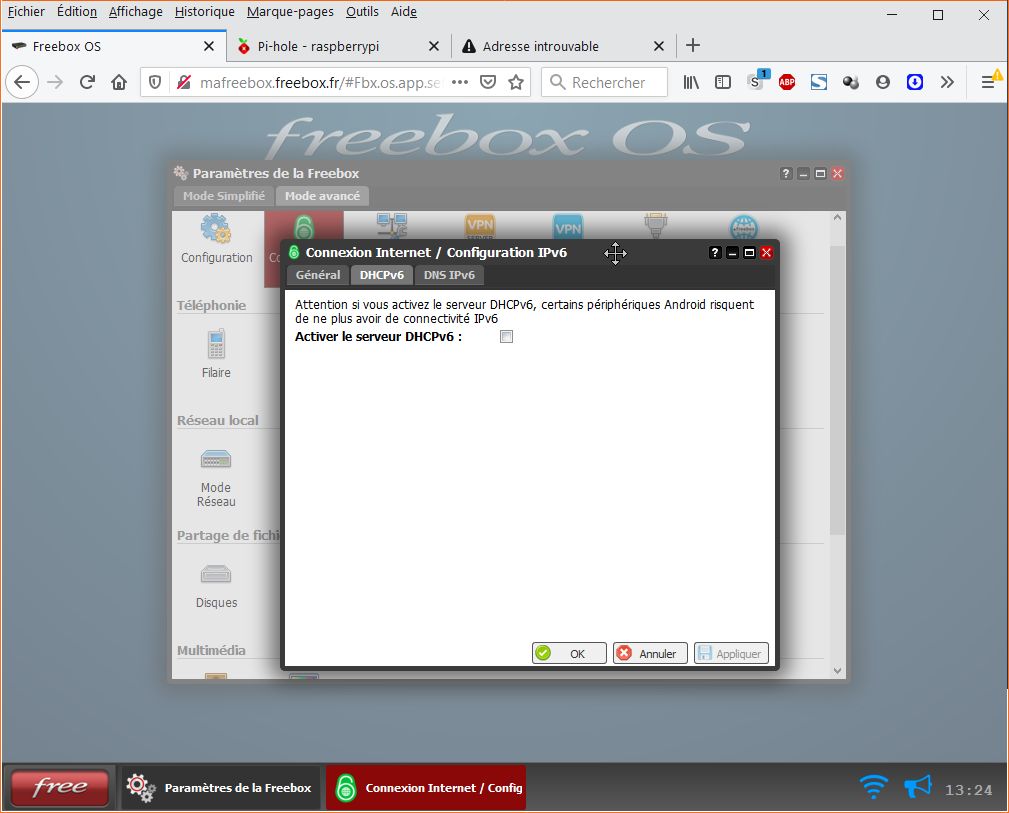1009x813 pixels.
Task: Select Connexion Internet / Config taskbar item
Action: pos(426,787)
